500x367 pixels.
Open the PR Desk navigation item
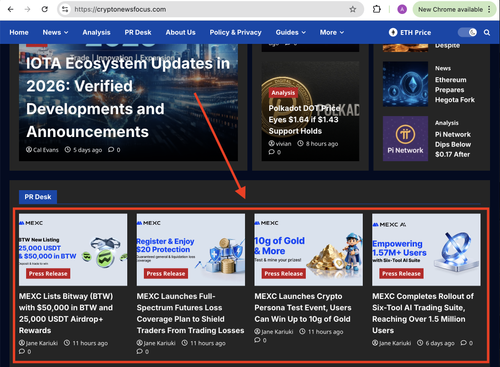coord(138,32)
